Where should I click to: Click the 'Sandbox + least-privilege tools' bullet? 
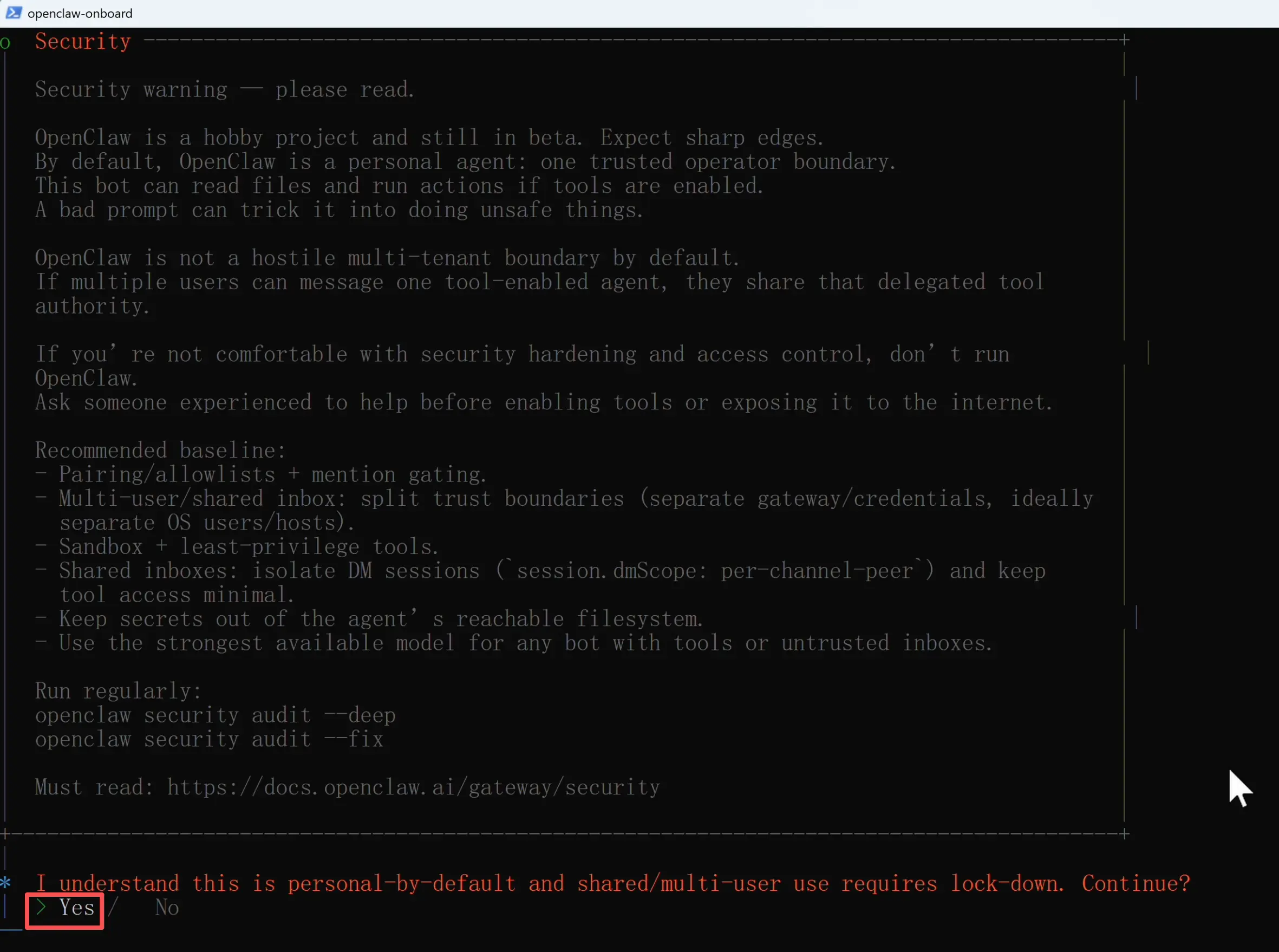point(248,547)
